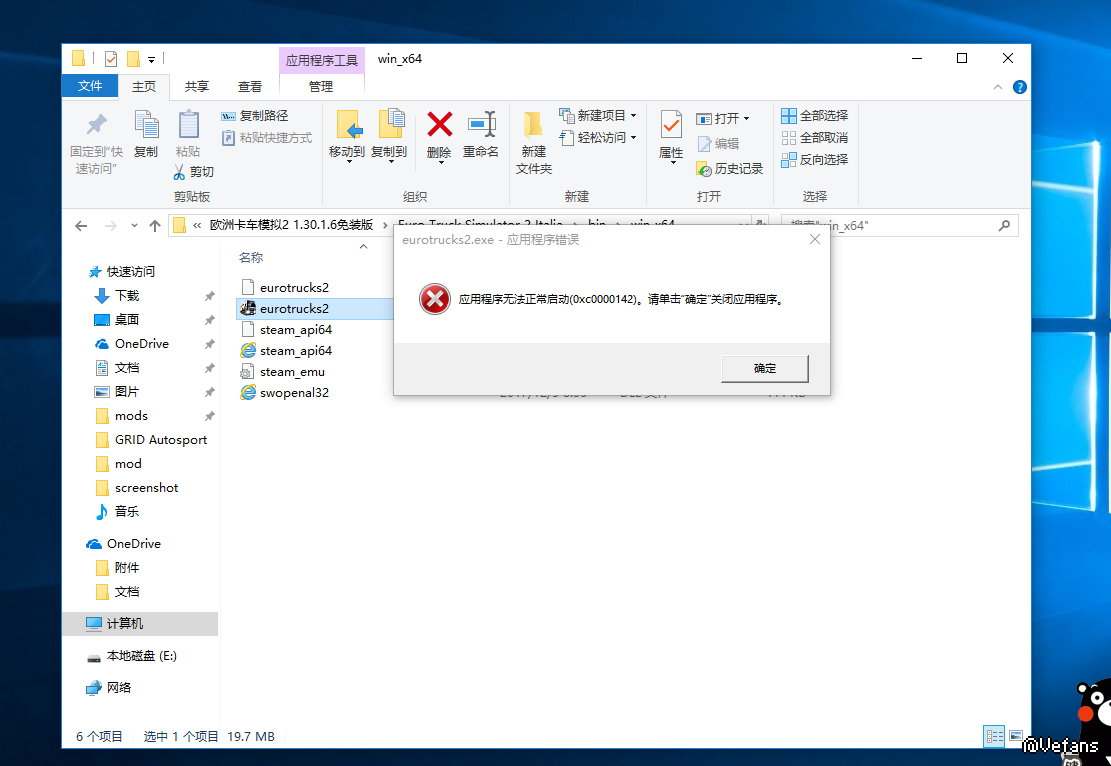This screenshot has height=766, width=1111.
Task: Click 粘贴快捷方式 in the clipboard group
Action: click(267, 137)
